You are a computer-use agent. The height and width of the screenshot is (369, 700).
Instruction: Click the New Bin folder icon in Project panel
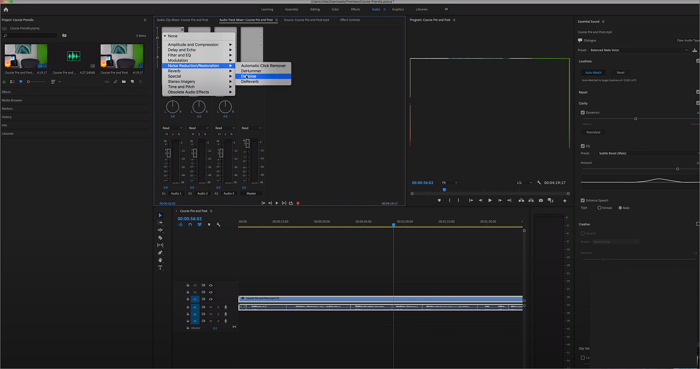(124, 82)
